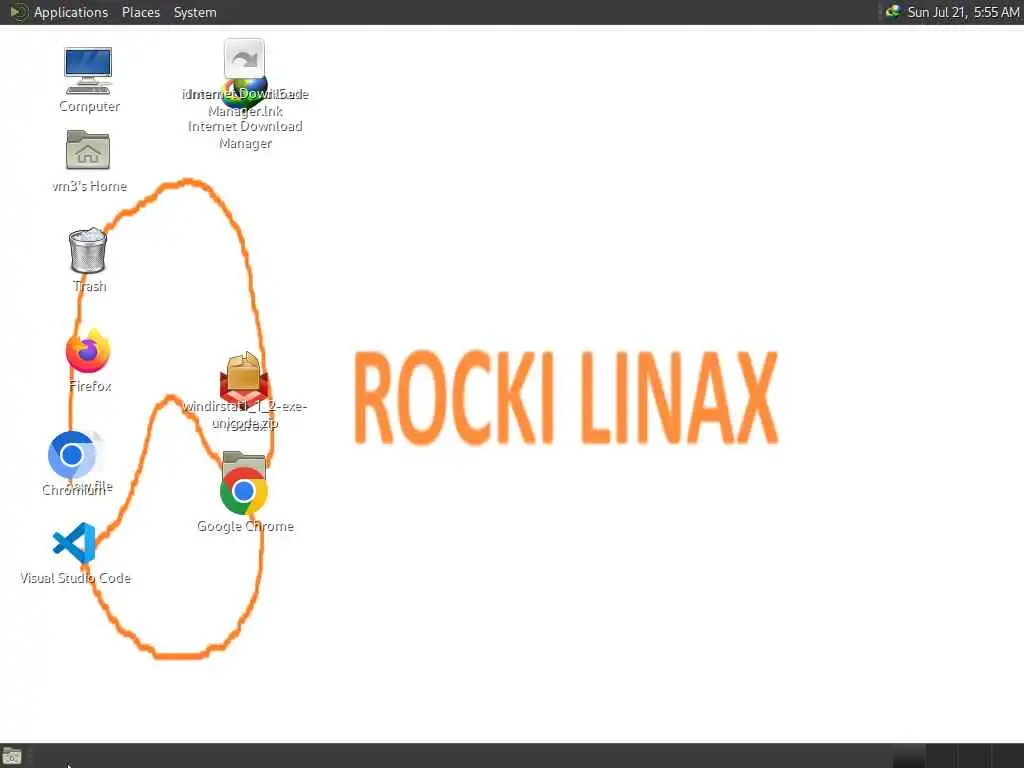Image resolution: width=1024 pixels, height=768 pixels.
Task: Open the System menu
Action: click(195, 12)
